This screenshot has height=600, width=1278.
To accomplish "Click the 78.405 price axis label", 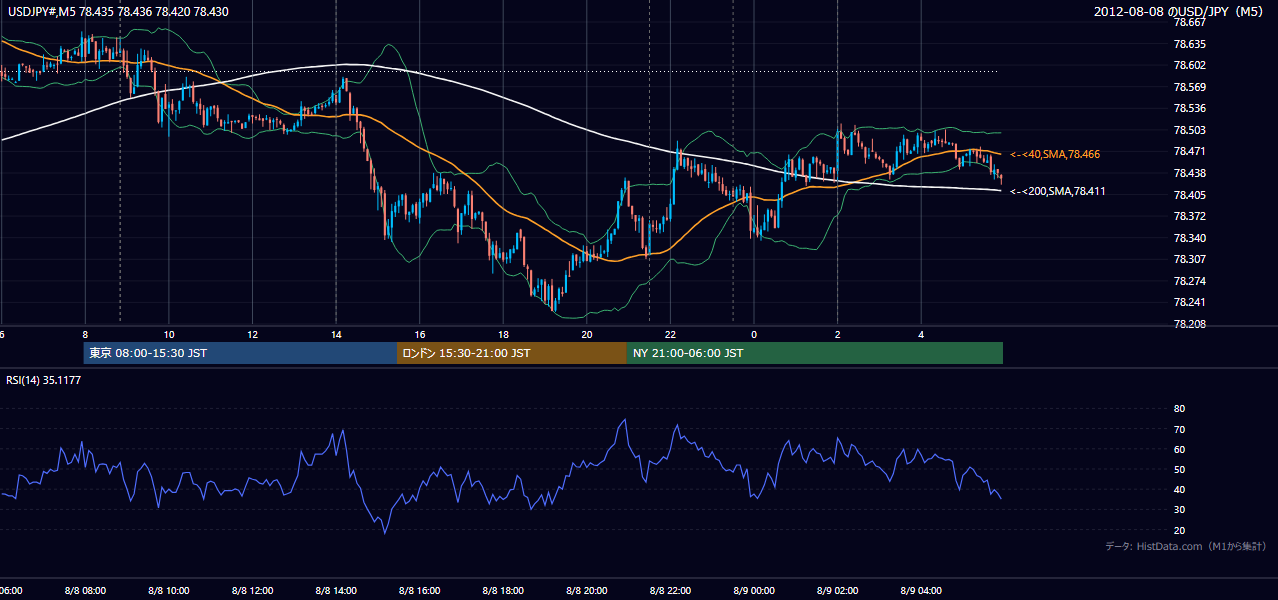I will [x=1190, y=195].
